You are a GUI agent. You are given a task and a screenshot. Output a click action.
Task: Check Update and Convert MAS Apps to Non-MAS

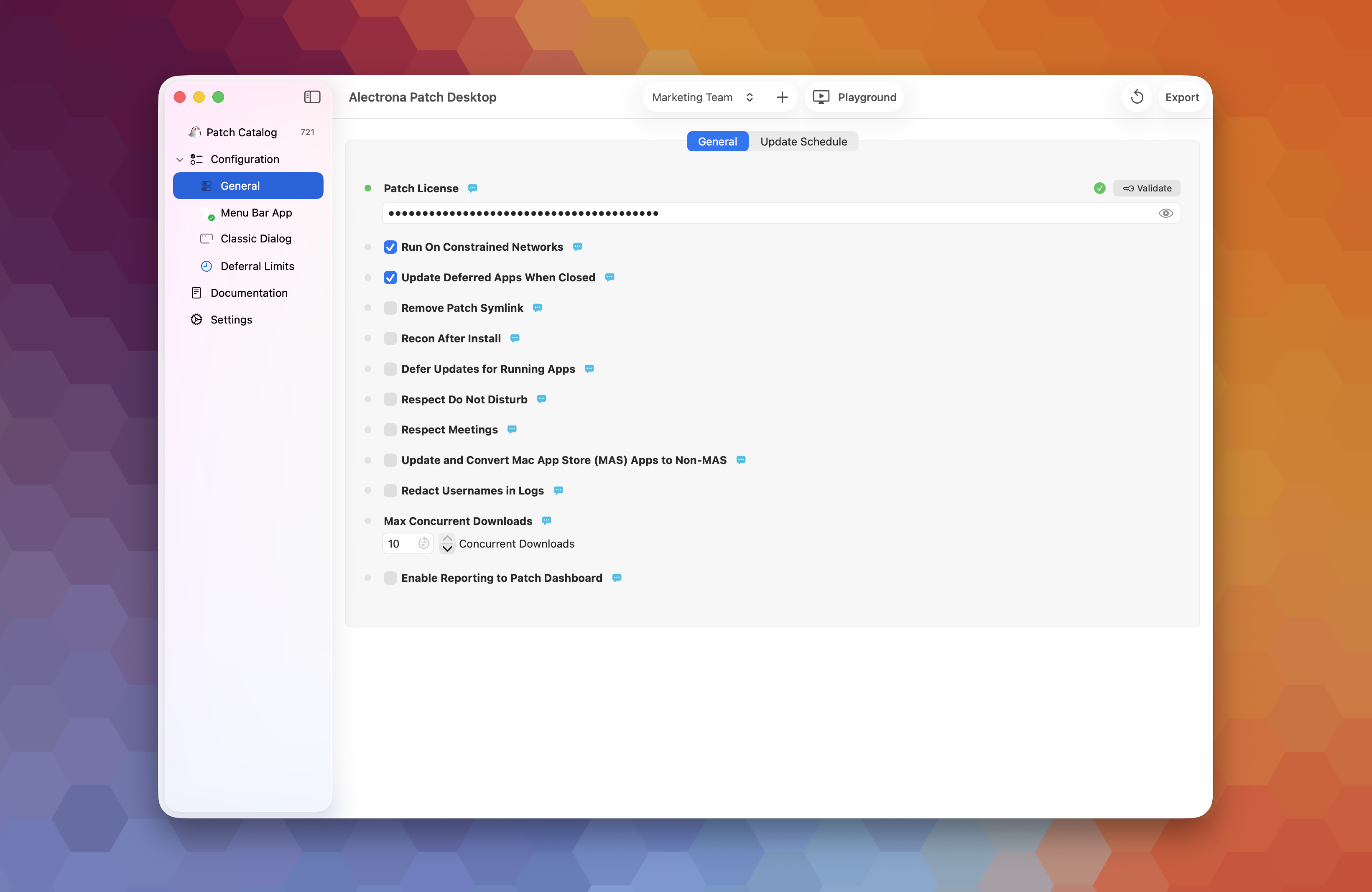coord(390,460)
